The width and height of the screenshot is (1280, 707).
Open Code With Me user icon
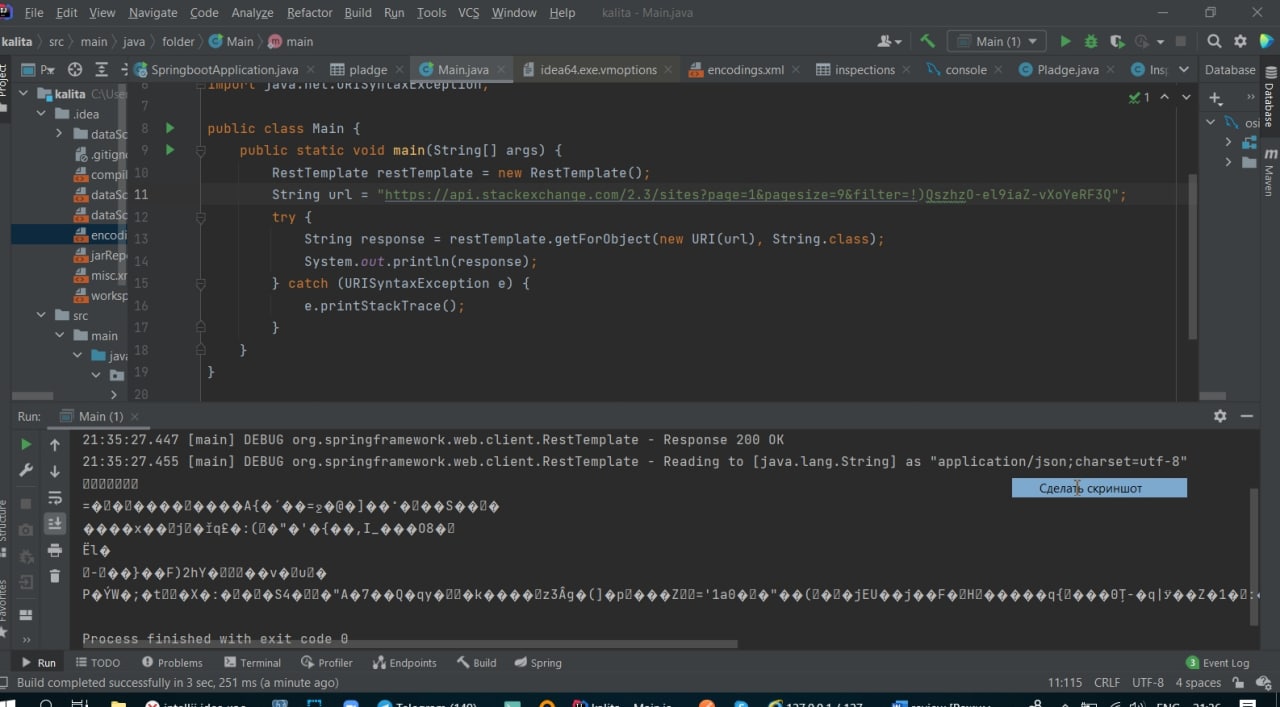point(888,41)
